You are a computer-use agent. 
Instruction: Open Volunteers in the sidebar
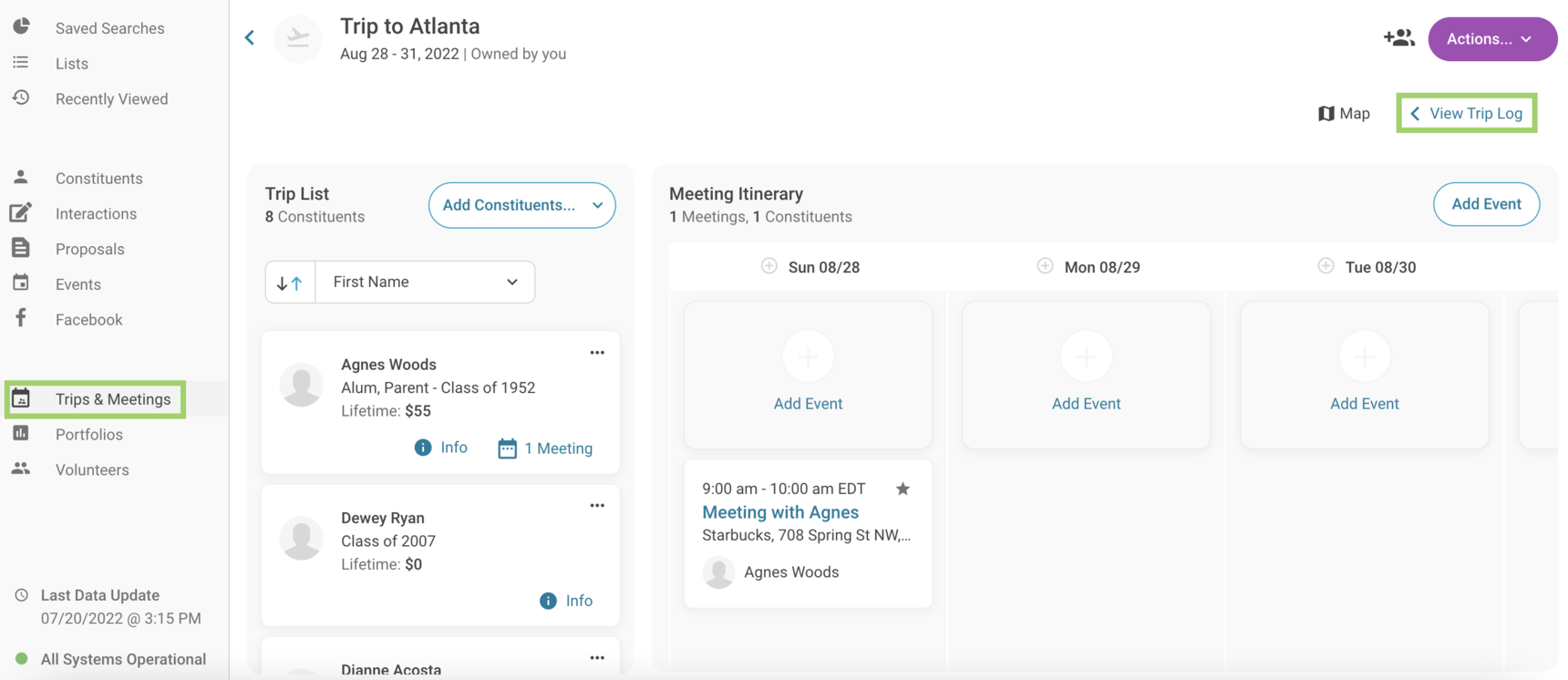pos(92,470)
